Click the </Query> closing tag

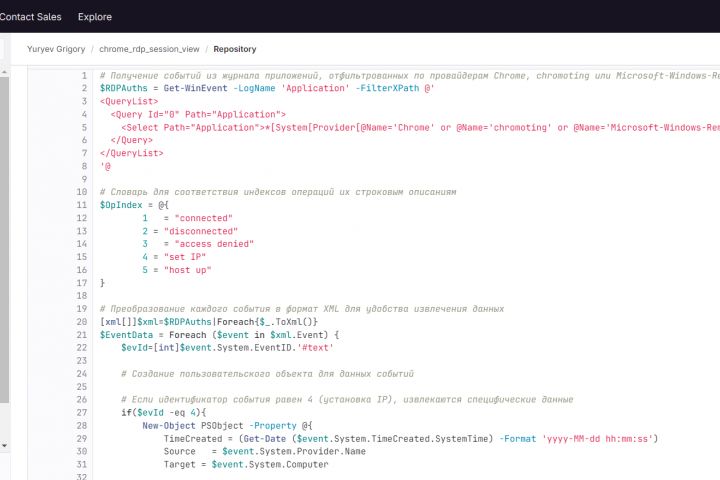(x=132, y=140)
